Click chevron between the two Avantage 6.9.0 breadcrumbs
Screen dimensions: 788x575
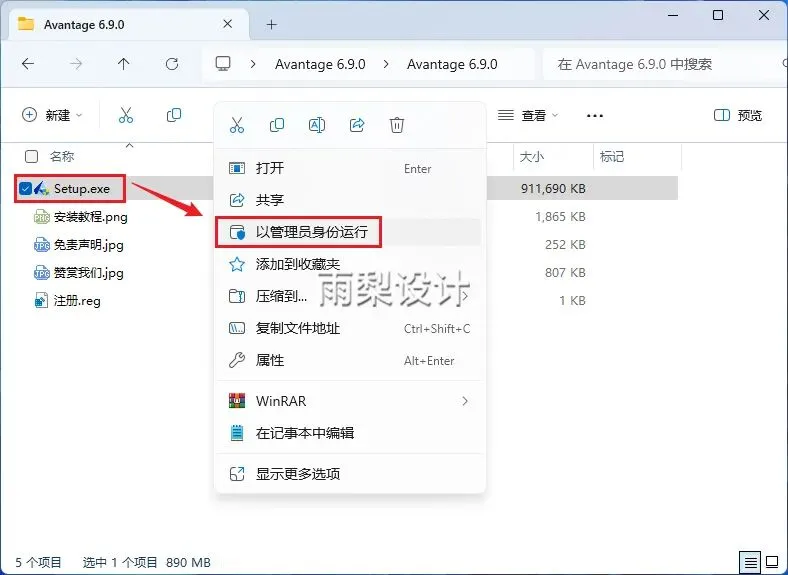click(x=386, y=64)
